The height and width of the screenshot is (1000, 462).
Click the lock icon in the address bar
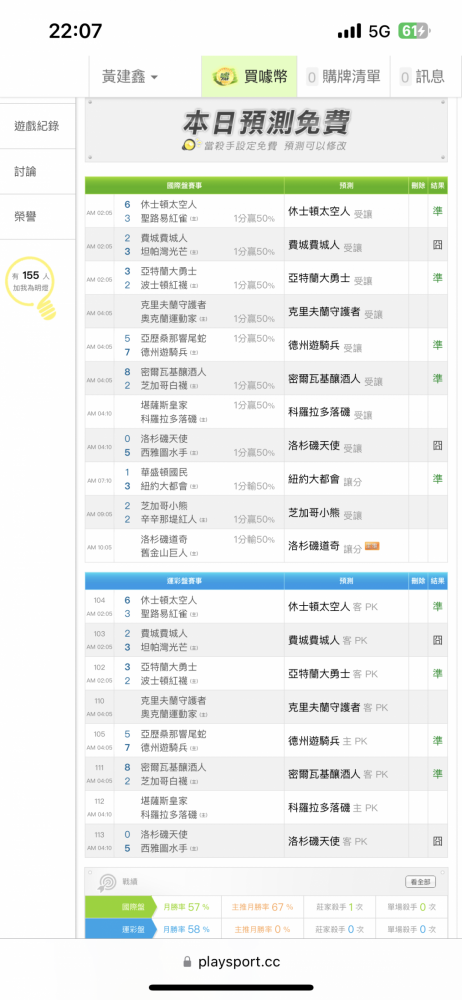pyautogui.click(x=187, y=962)
